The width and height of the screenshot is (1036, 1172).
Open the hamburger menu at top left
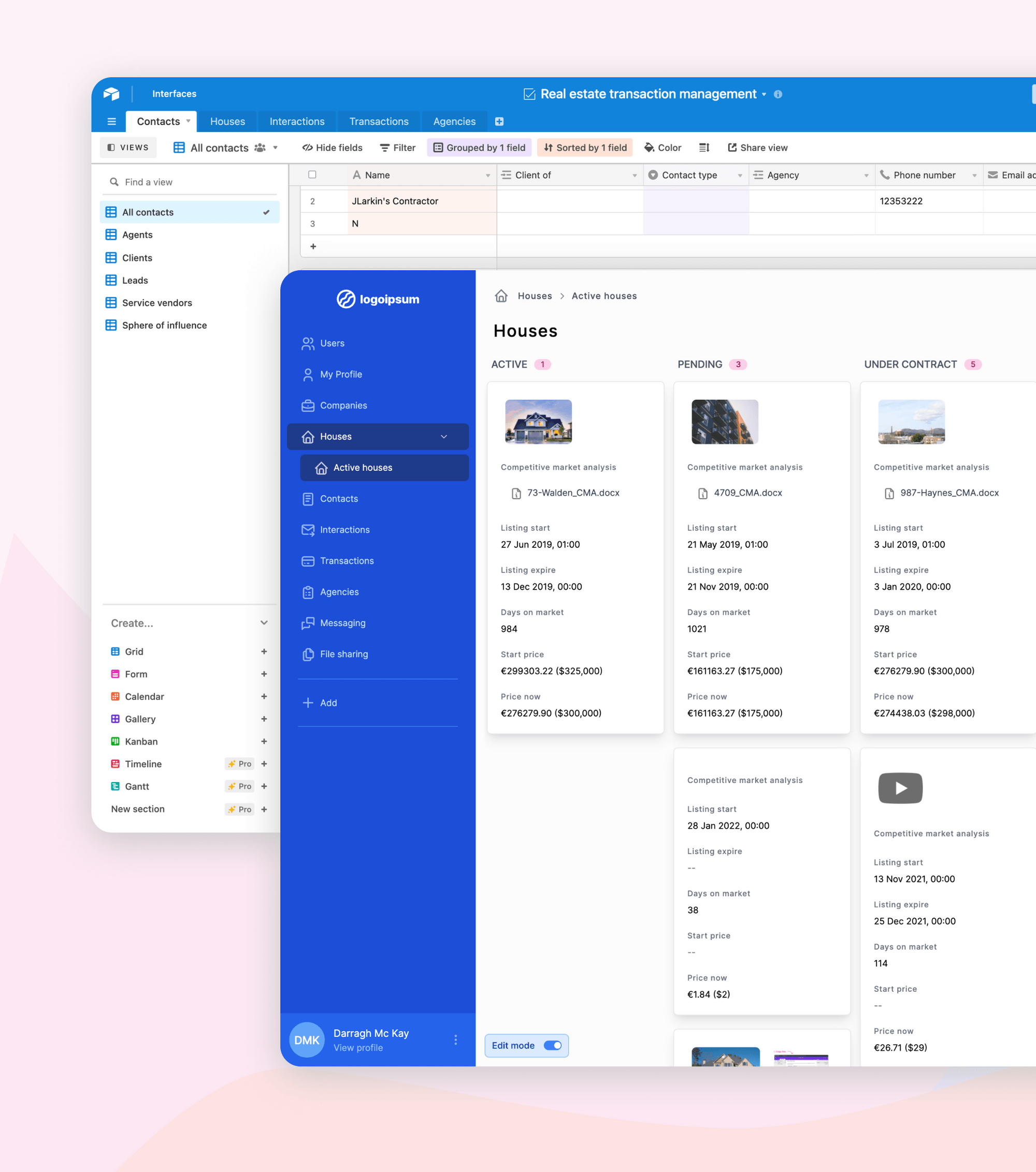pyautogui.click(x=112, y=121)
